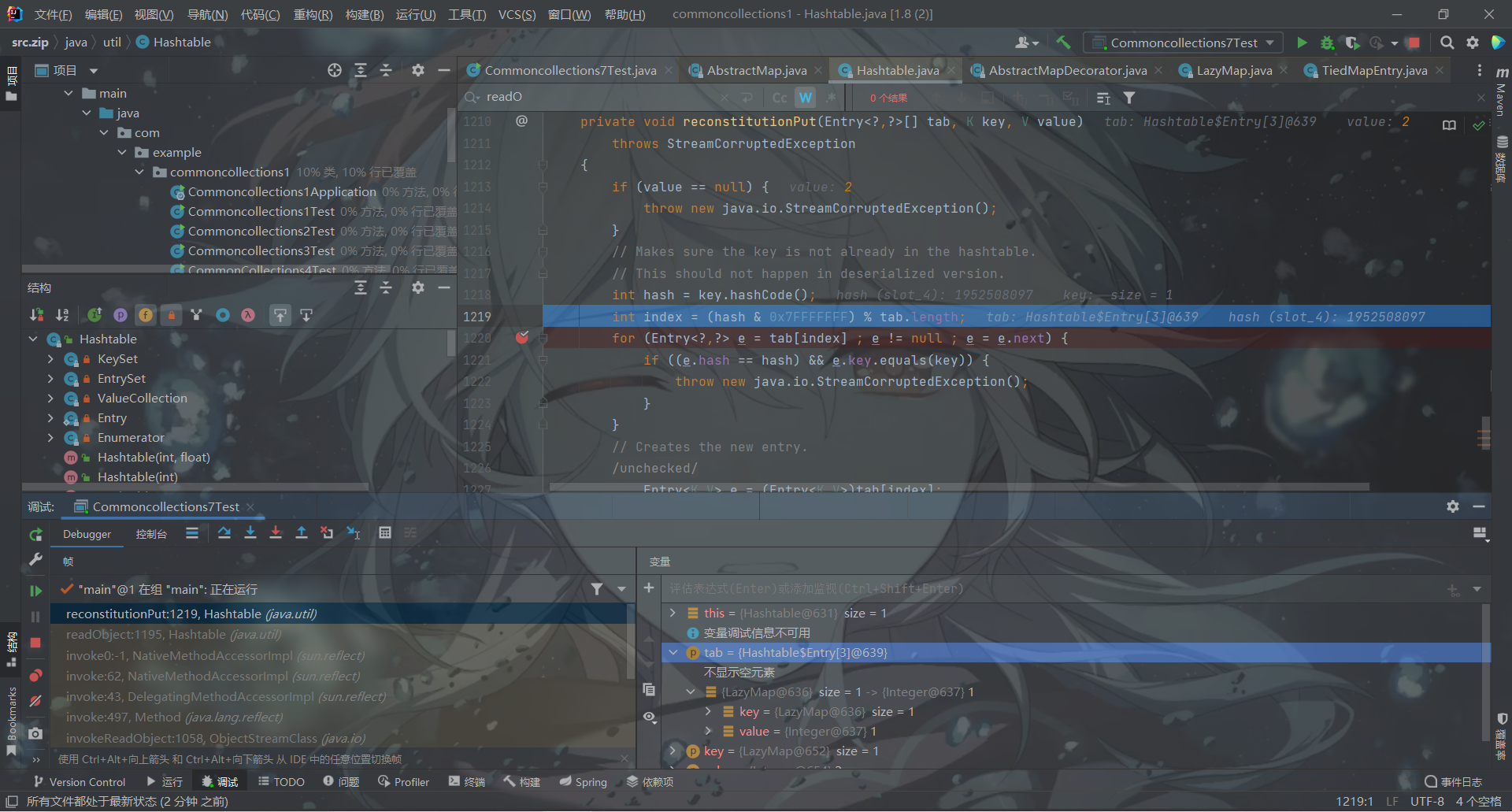Open Project panel settings gear
Image resolution: width=1512 pixels, height=812 pixels.
pyautogui.click(x=418, y=70)
